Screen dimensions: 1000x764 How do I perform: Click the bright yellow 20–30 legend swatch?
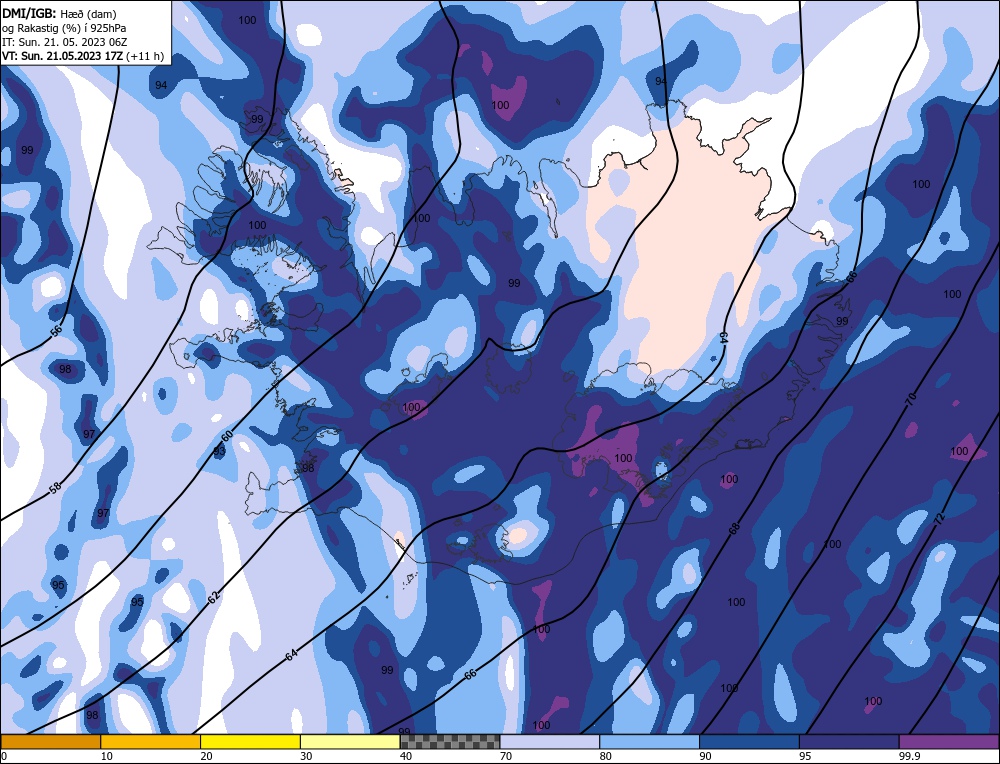tap(250, 741)
